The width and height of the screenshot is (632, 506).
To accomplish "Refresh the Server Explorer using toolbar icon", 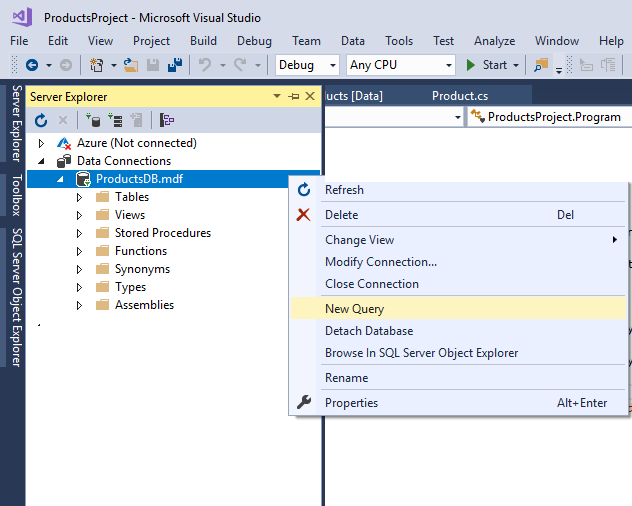I will [x=41, y=120].
